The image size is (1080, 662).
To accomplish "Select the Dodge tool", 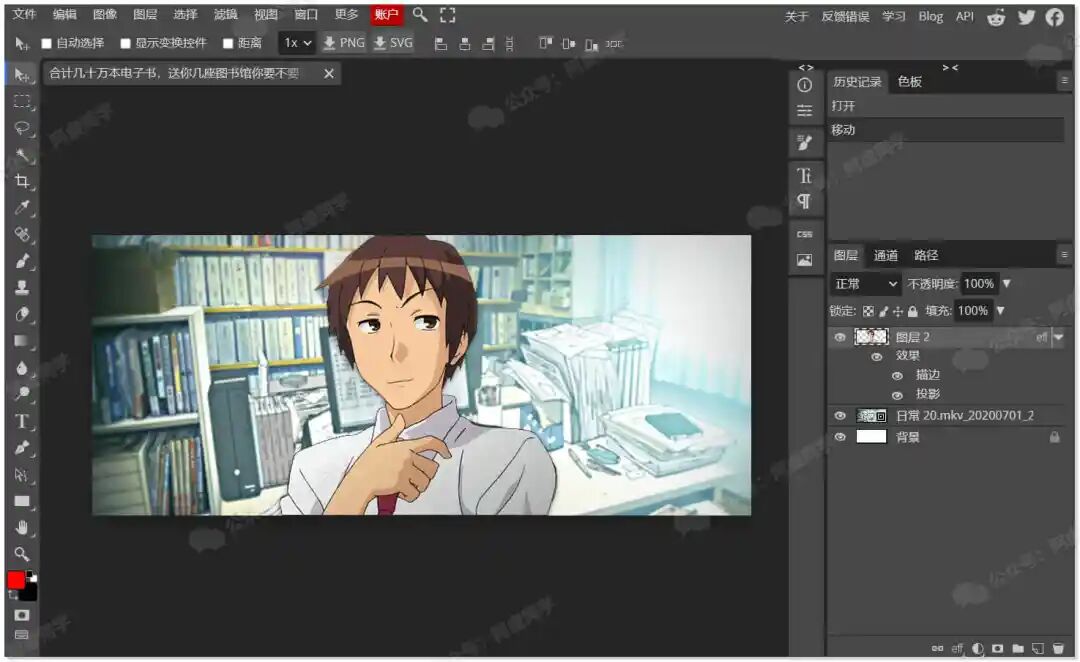I will tap(22, 394).
